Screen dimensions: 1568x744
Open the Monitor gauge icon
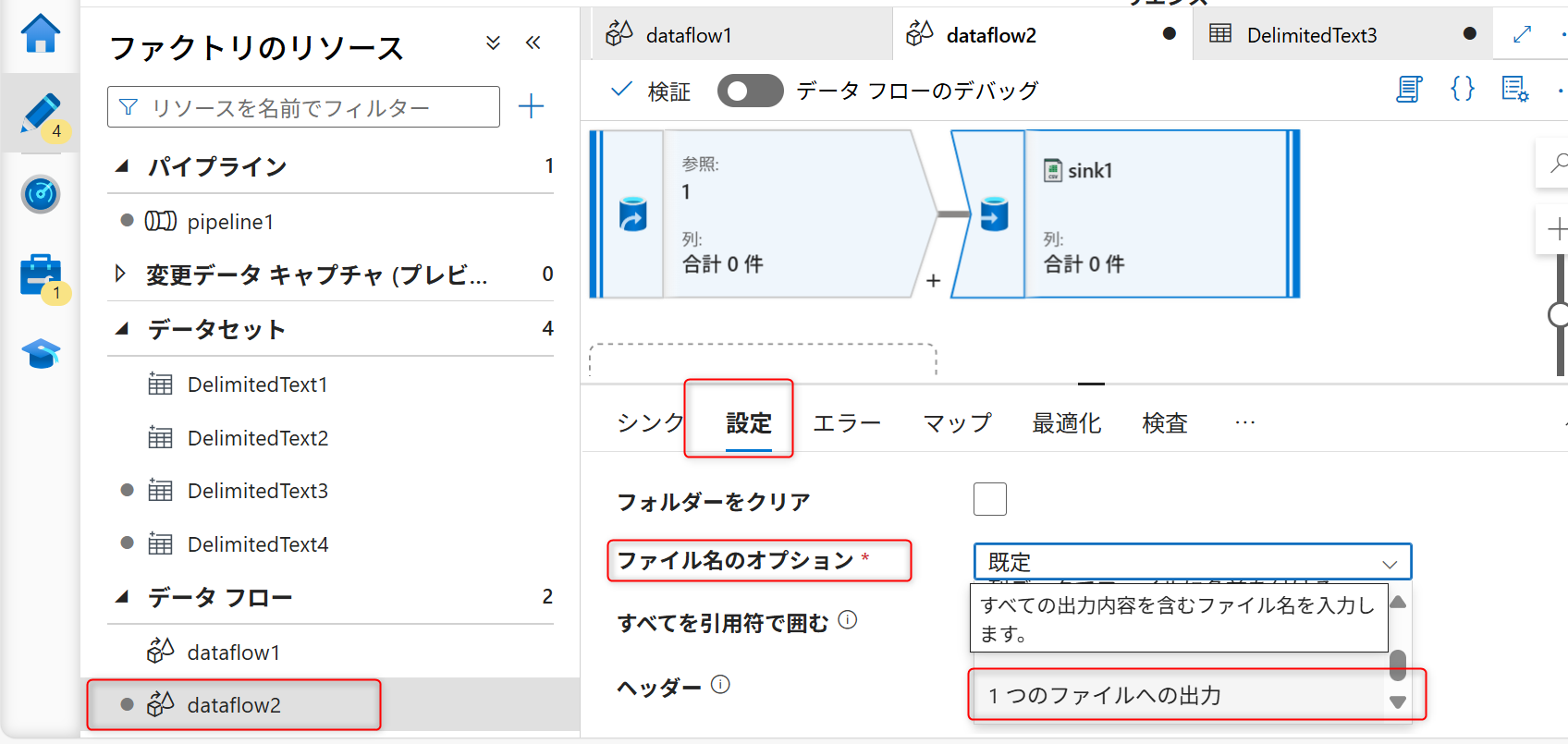pyautogui.click(x=41, y=194)
